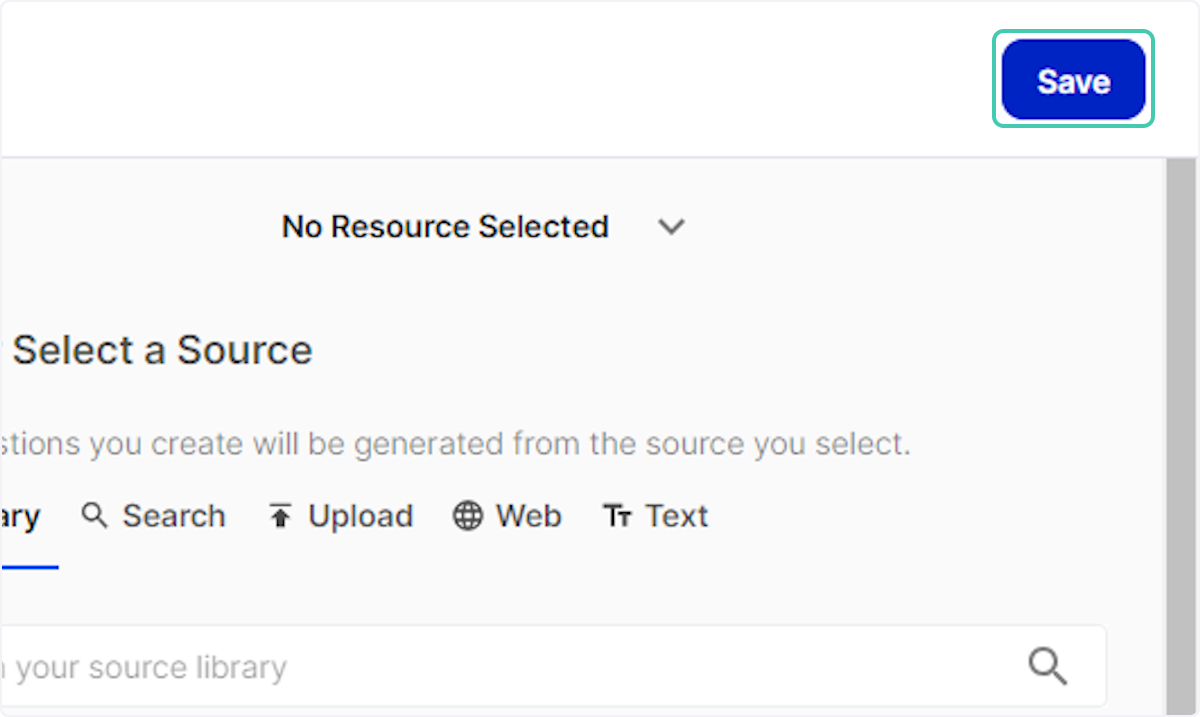Select the Text source tab
1200x717 pixels.
coord(676,516)
